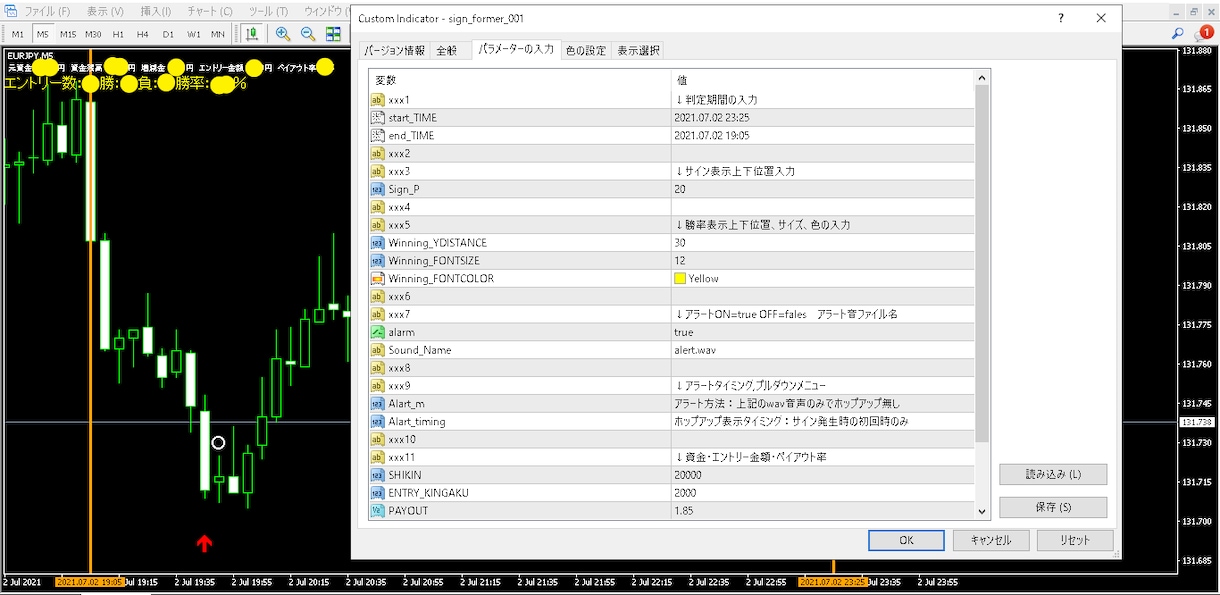Zoom in on the chart via the toolbar magnifier plus
The height and width of the screenshot is (595, 1220).
pos(283,34)
